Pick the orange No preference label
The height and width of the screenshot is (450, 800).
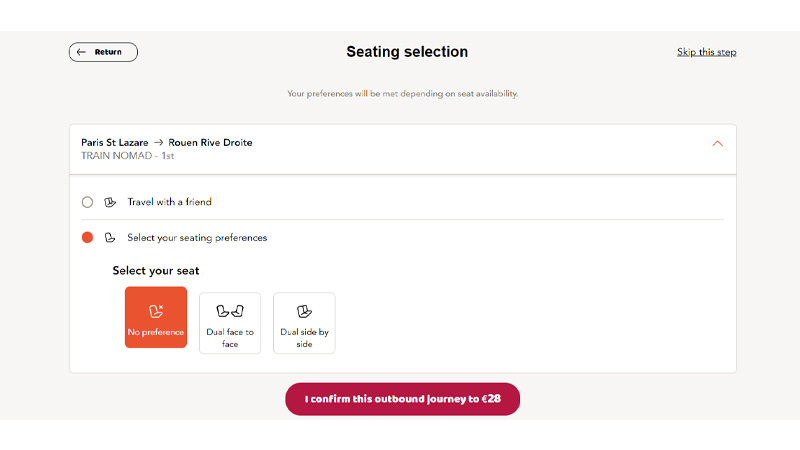point(156,332)
